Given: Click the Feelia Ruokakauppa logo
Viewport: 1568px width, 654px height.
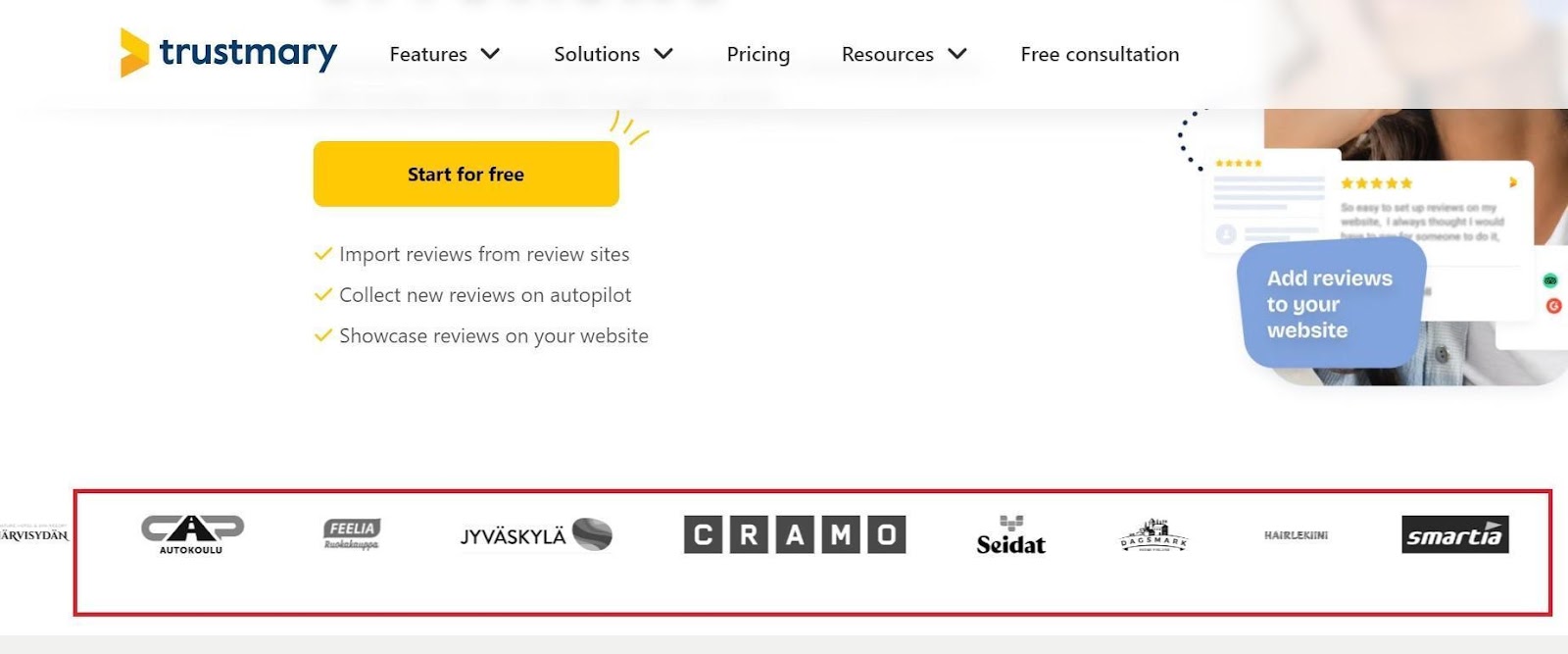Looking at the screenshot, I should tap(352, 534).
